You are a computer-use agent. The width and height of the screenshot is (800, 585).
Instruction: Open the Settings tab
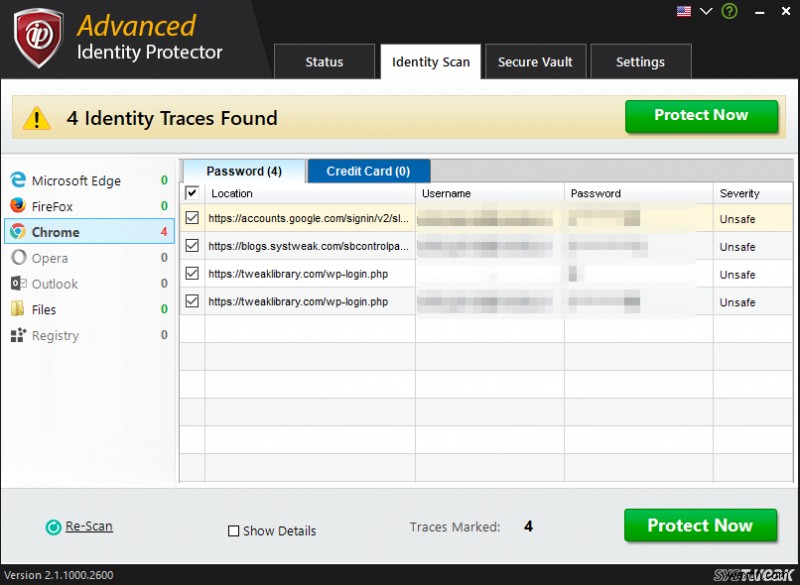coord(641,61)
